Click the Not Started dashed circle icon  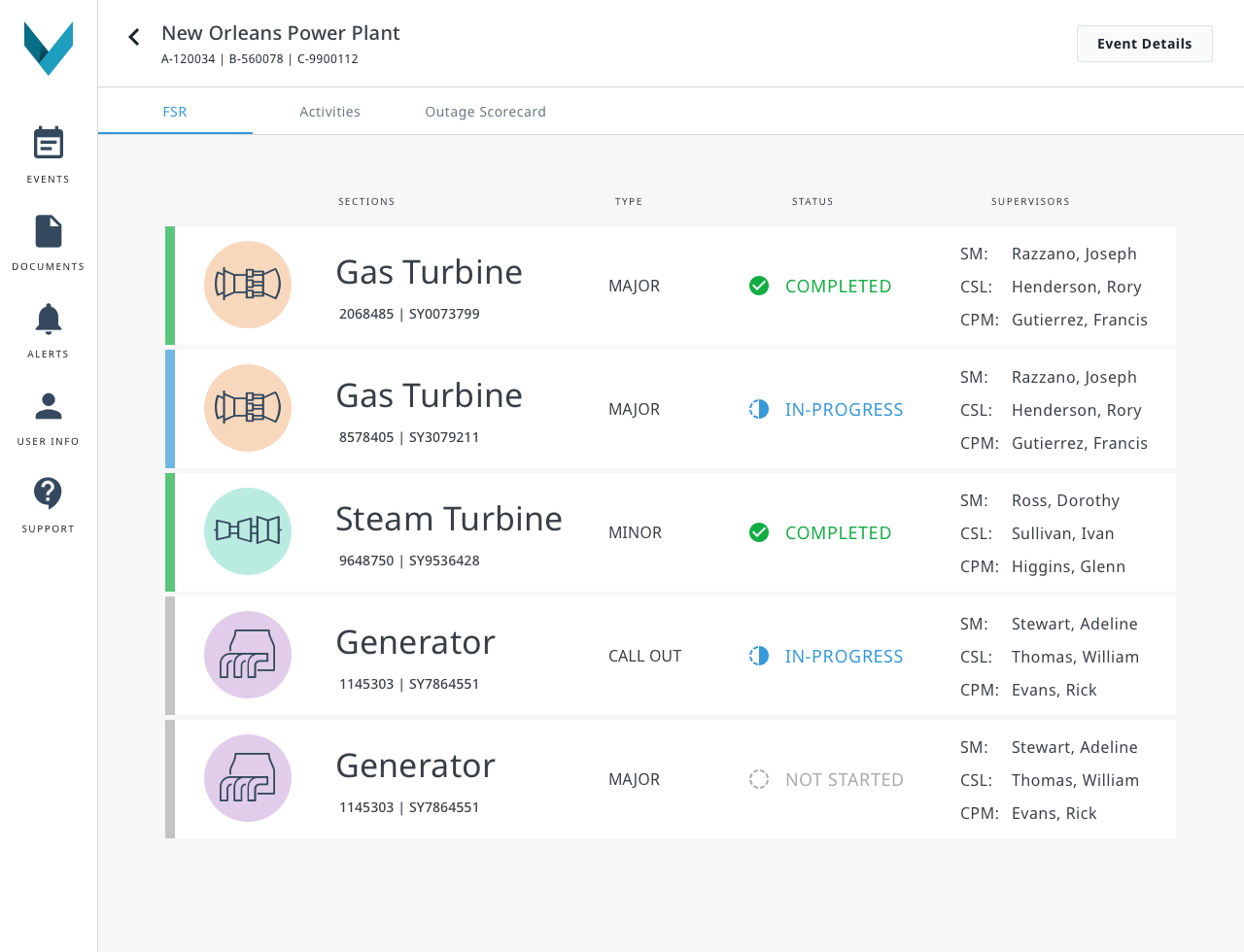(759, 779)
